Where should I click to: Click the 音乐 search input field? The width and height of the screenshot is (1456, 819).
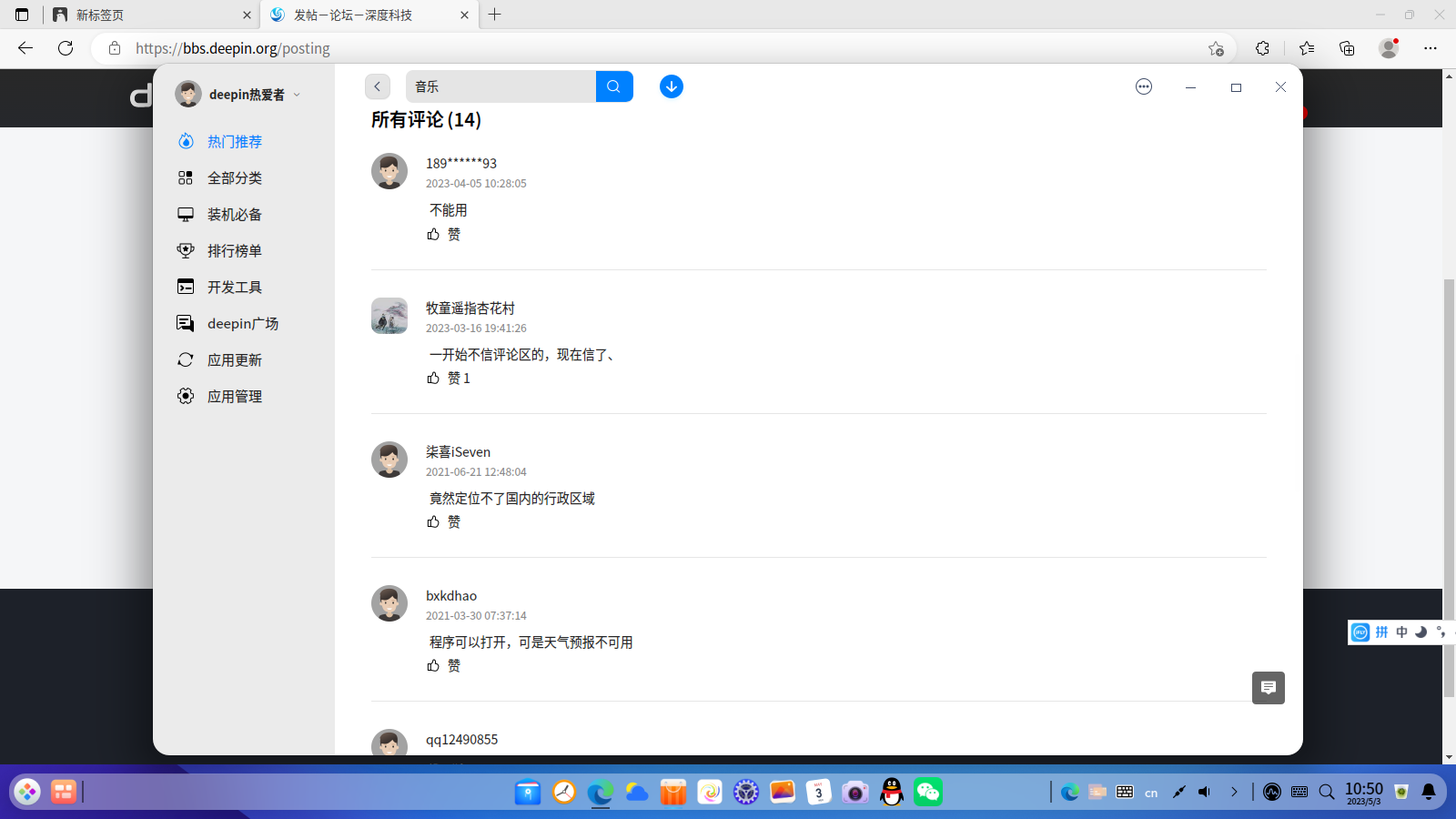[x=500, y=86]
